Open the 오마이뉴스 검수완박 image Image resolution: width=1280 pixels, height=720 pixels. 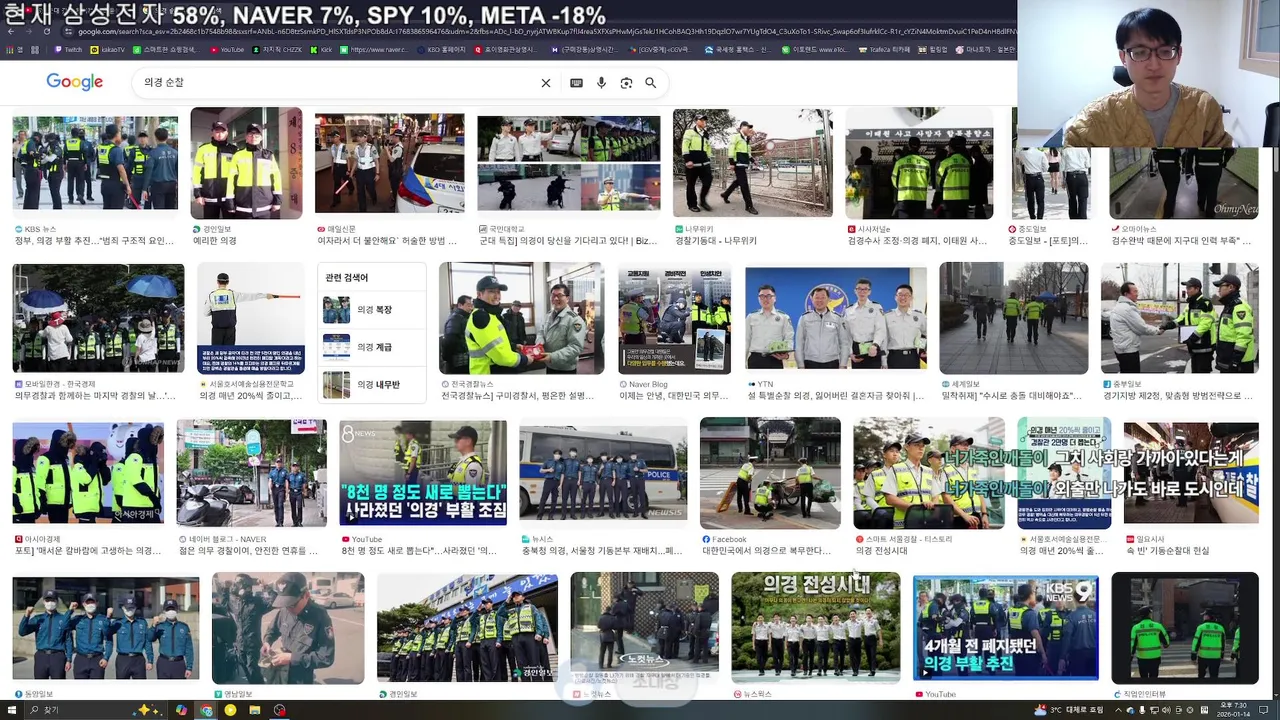click(x=1184, y=184)
